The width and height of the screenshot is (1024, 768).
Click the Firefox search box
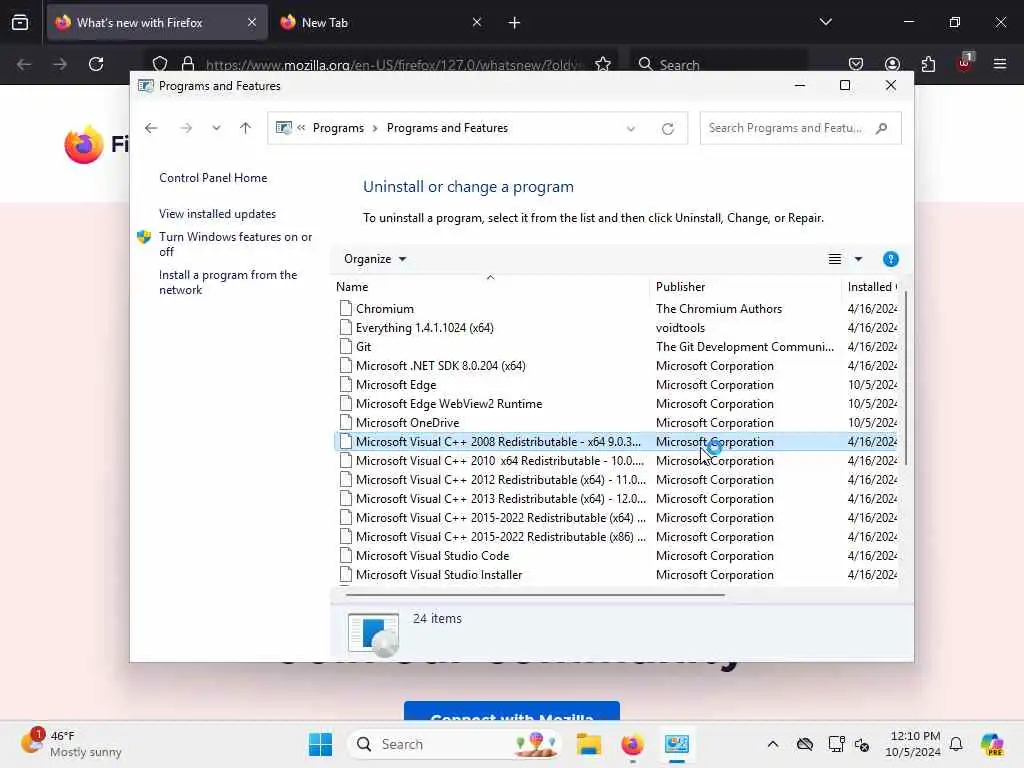[x=718, y=65]
